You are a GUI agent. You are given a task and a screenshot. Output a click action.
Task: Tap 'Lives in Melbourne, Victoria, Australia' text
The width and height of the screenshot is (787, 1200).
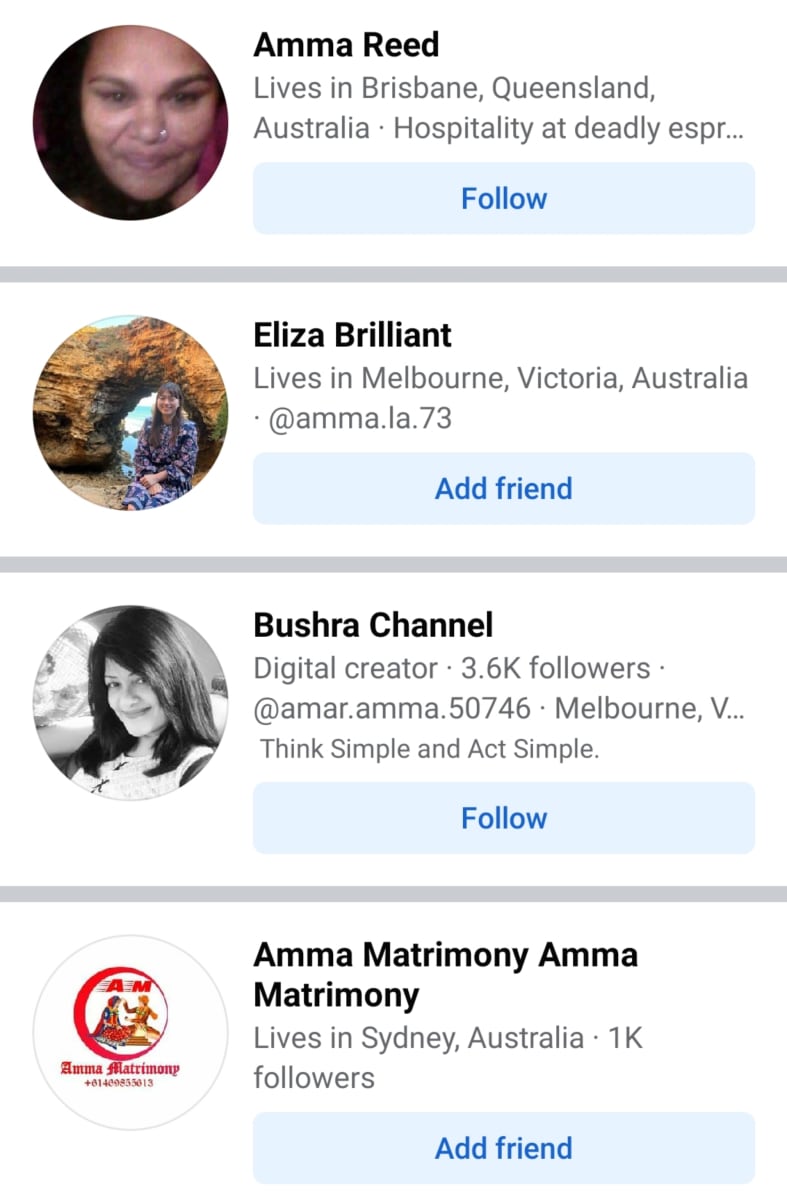(500, 378)
